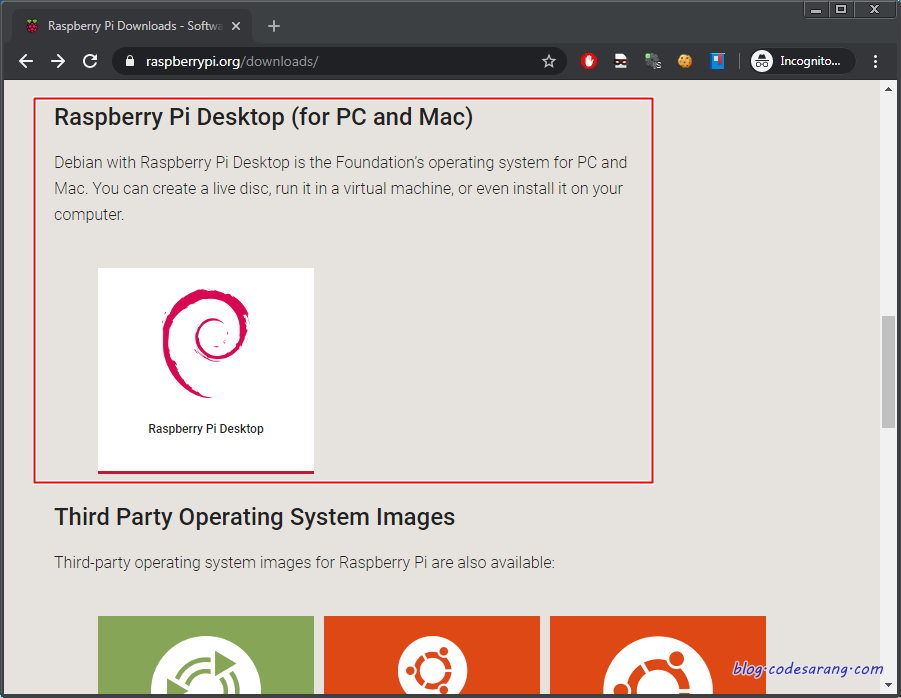Open the blue bookmark extension icon
The width and height of the screenshot is (901, 698).
pos(717,61)
